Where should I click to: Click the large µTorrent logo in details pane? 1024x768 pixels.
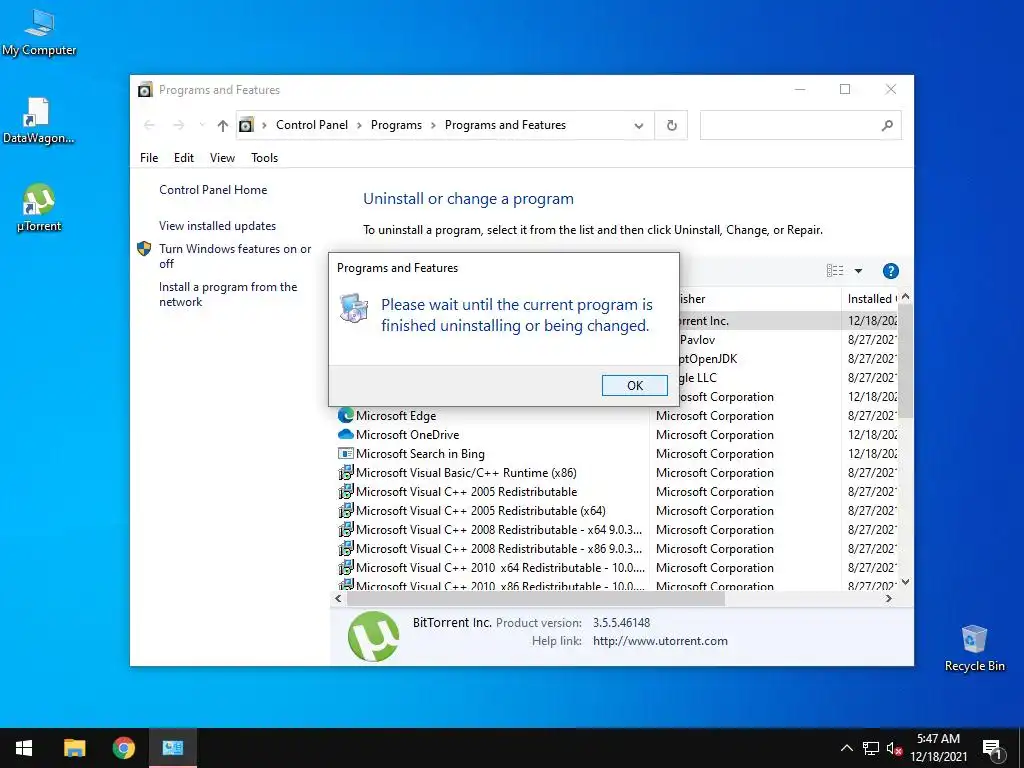tap(373, 636)
